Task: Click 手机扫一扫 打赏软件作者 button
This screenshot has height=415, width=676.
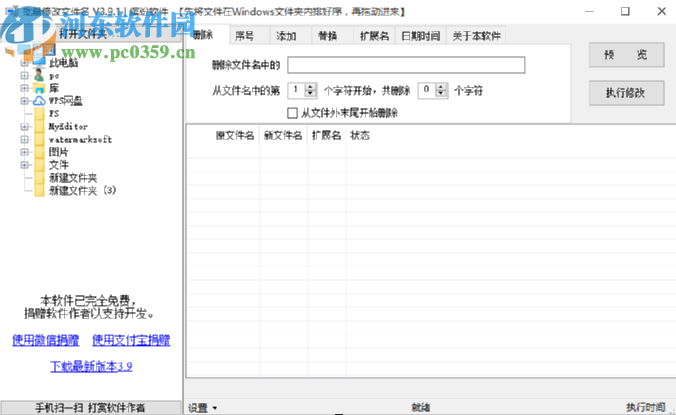Action: 91,408
